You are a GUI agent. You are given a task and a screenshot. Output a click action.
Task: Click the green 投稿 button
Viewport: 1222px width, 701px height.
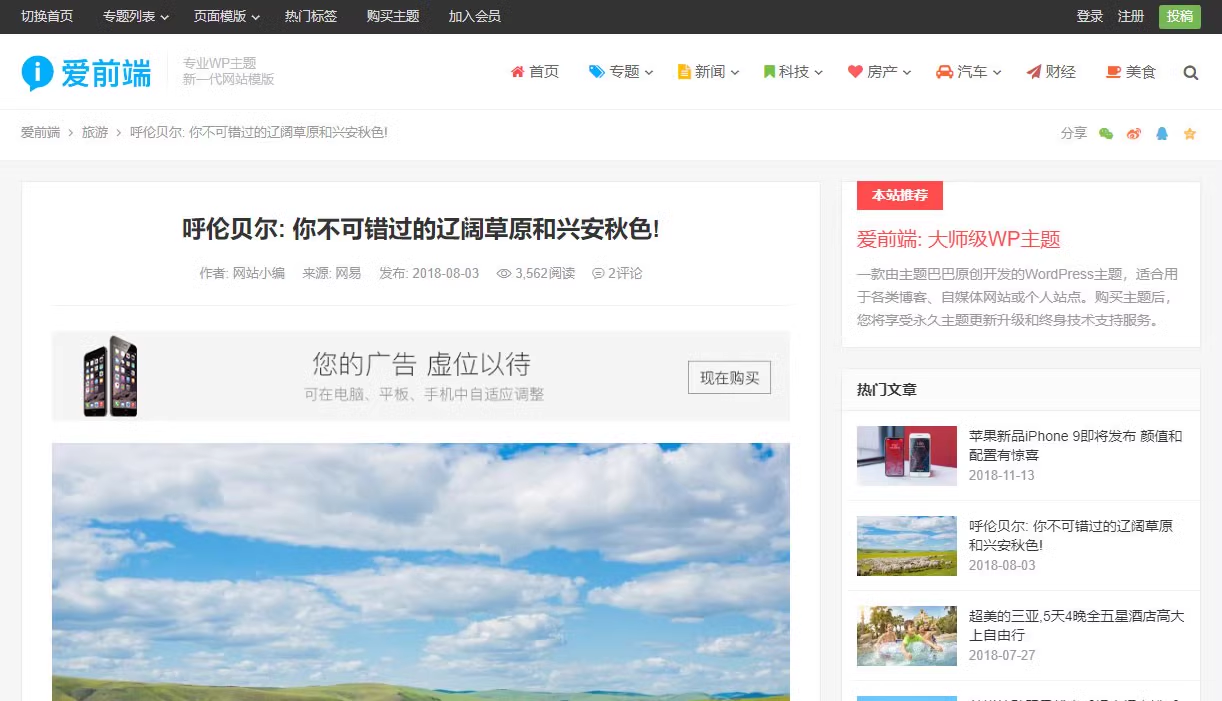pyautogui.click(x=1180, y=17)
